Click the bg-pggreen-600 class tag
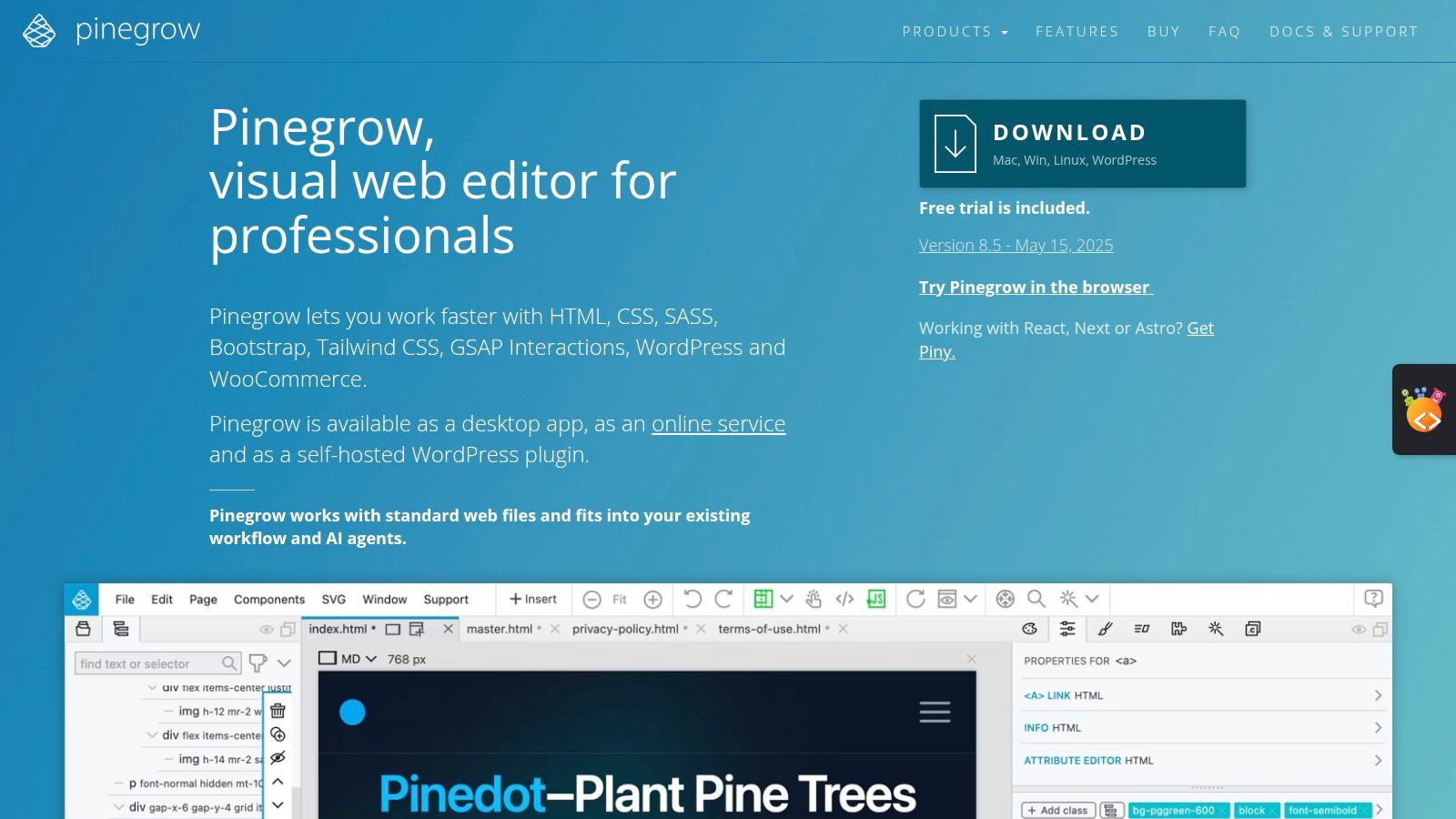Screen dimensions: 1456x819 point(1178,810)
